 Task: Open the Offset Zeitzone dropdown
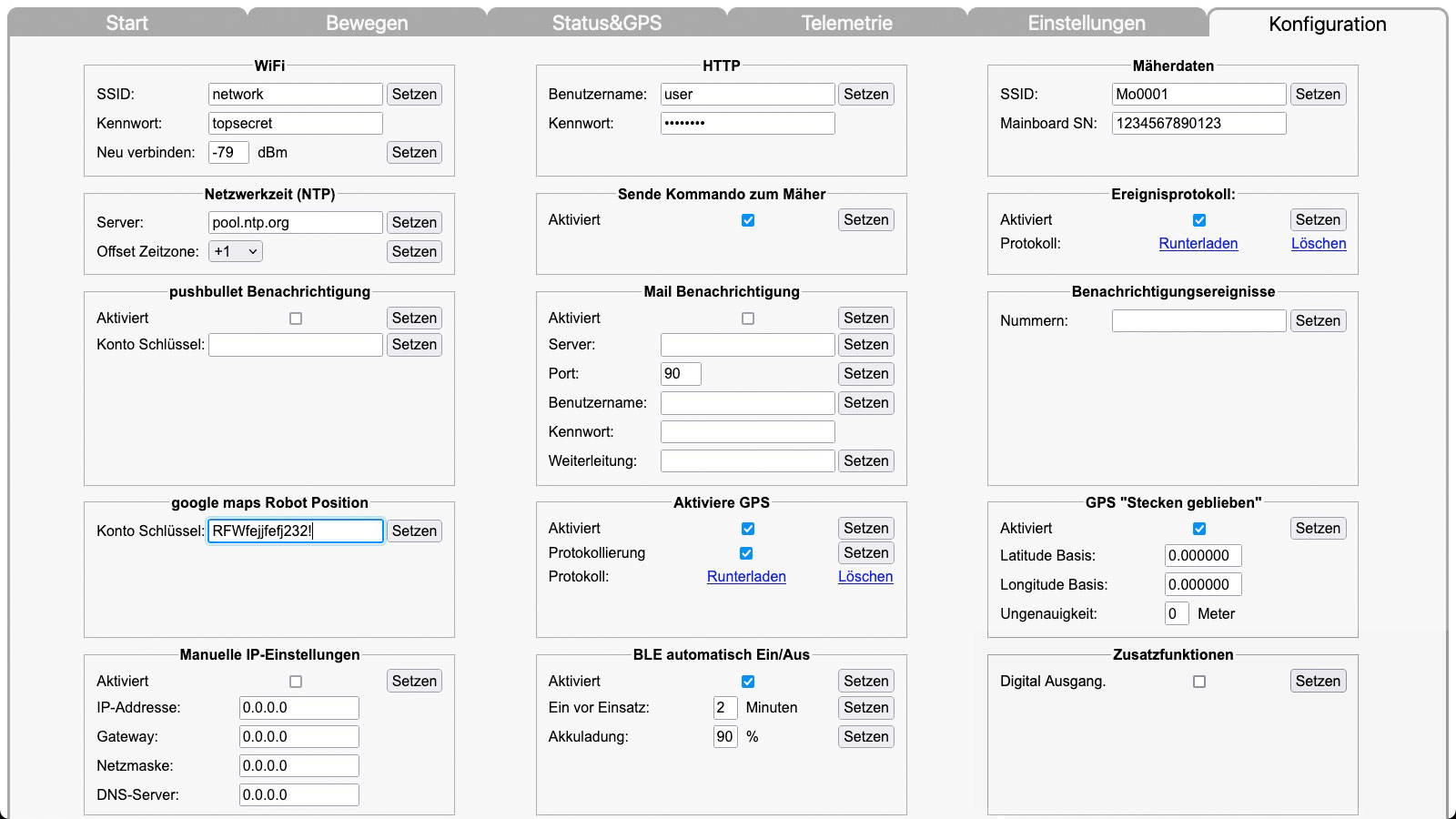click(x=236, y=252)
